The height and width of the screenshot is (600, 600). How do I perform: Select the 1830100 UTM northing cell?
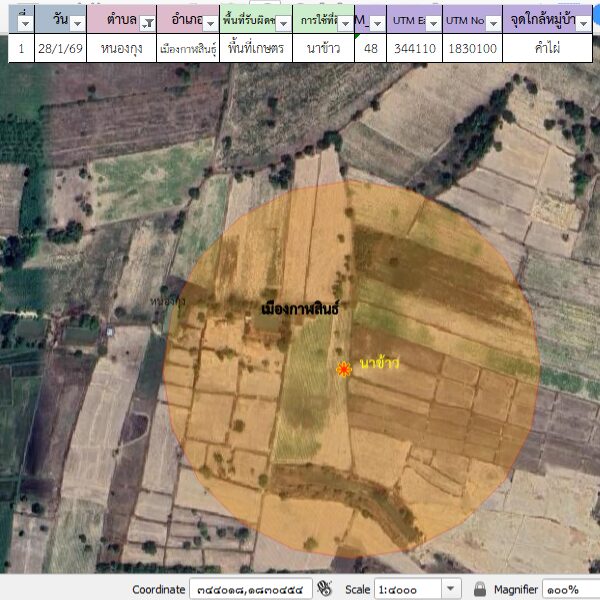[x=472, y=48]
